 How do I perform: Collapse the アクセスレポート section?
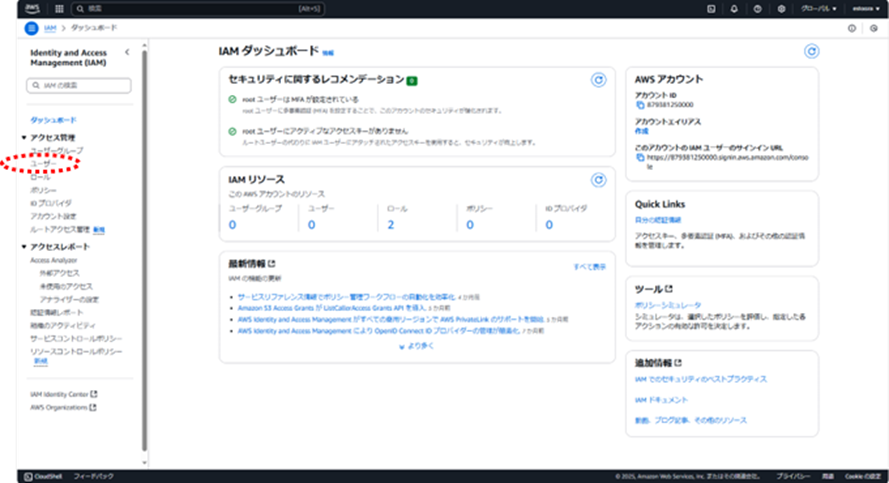click(x=24, y=247)
